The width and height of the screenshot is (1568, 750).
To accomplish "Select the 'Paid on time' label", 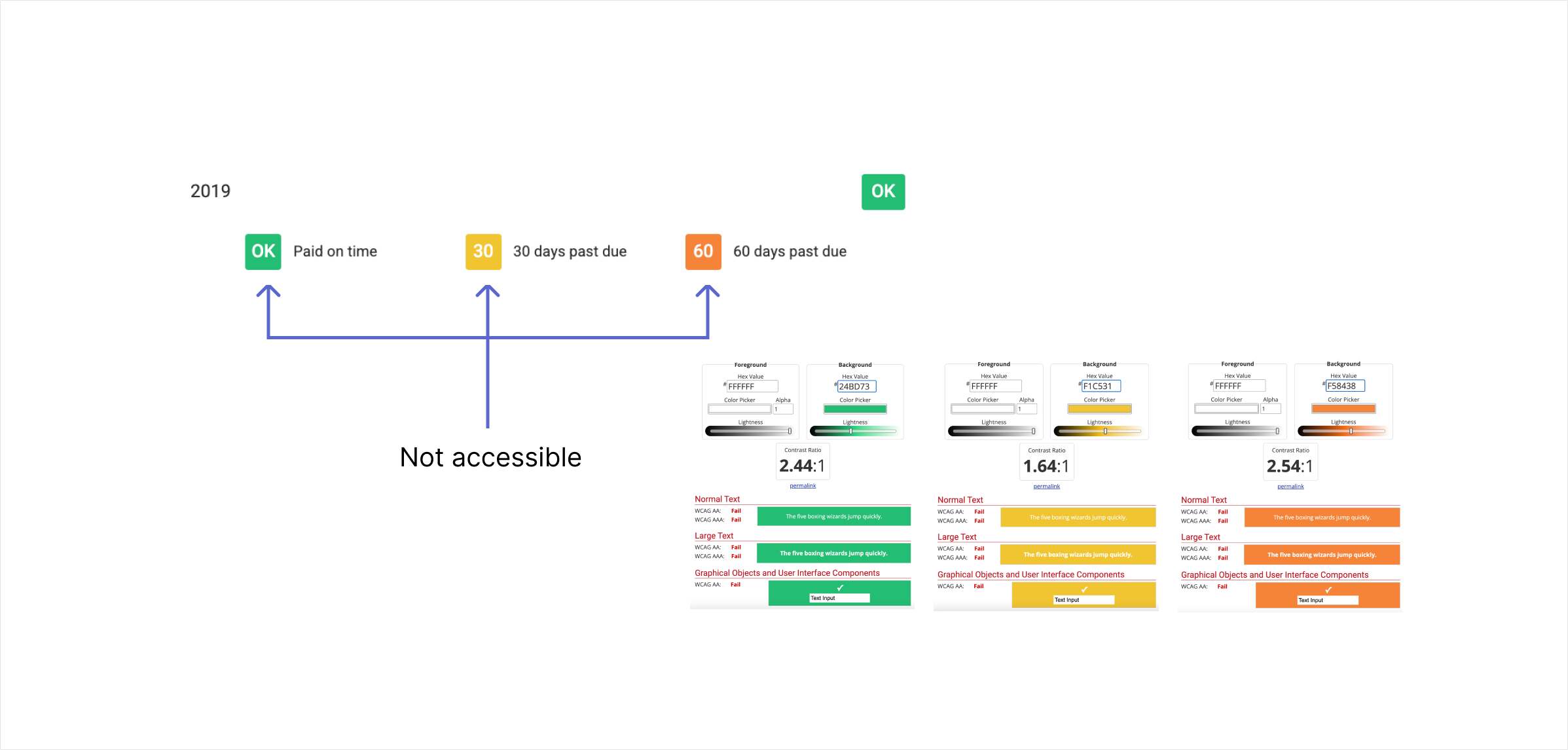I will point(335,252).
